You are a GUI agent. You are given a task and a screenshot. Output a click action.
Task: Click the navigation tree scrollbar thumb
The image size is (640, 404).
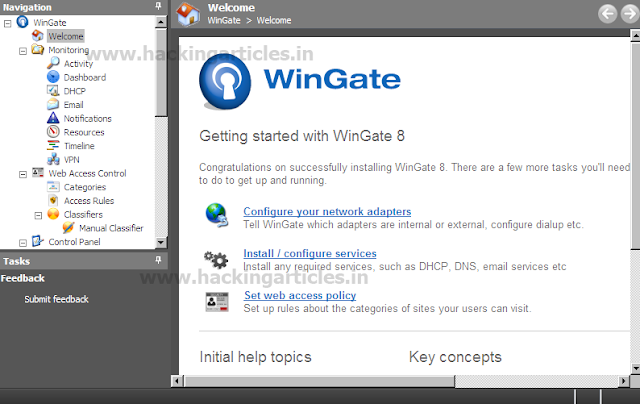161,72
